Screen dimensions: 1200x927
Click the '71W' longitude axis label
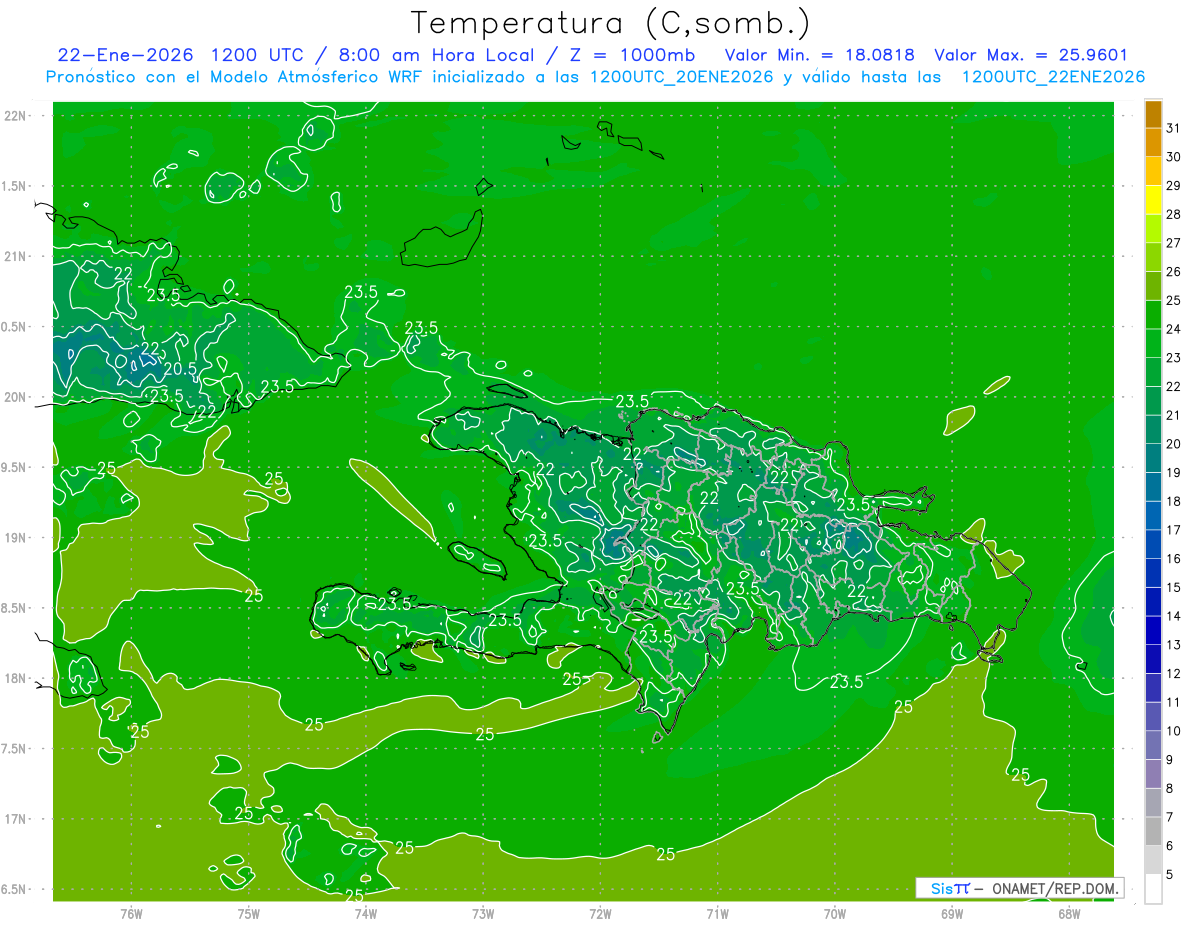(x=717, y=914)
